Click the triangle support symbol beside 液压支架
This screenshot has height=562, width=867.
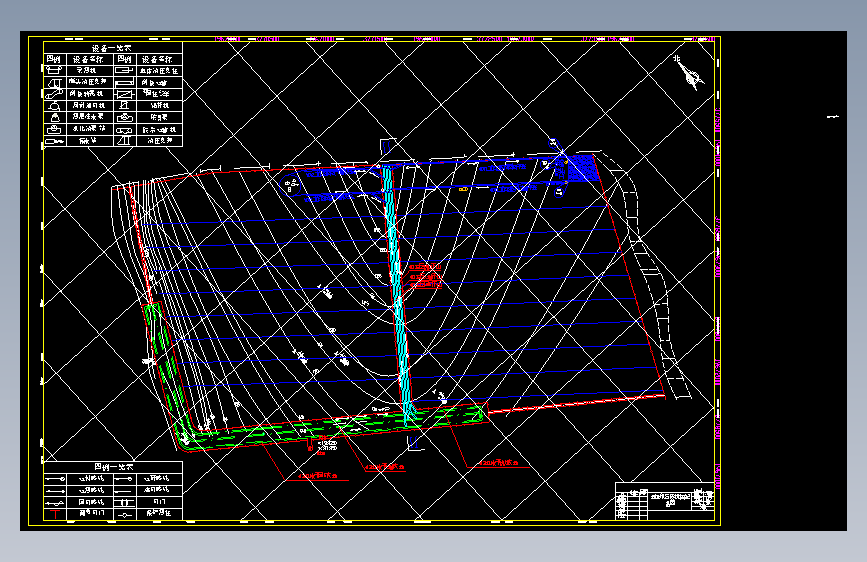click(124, 140)
